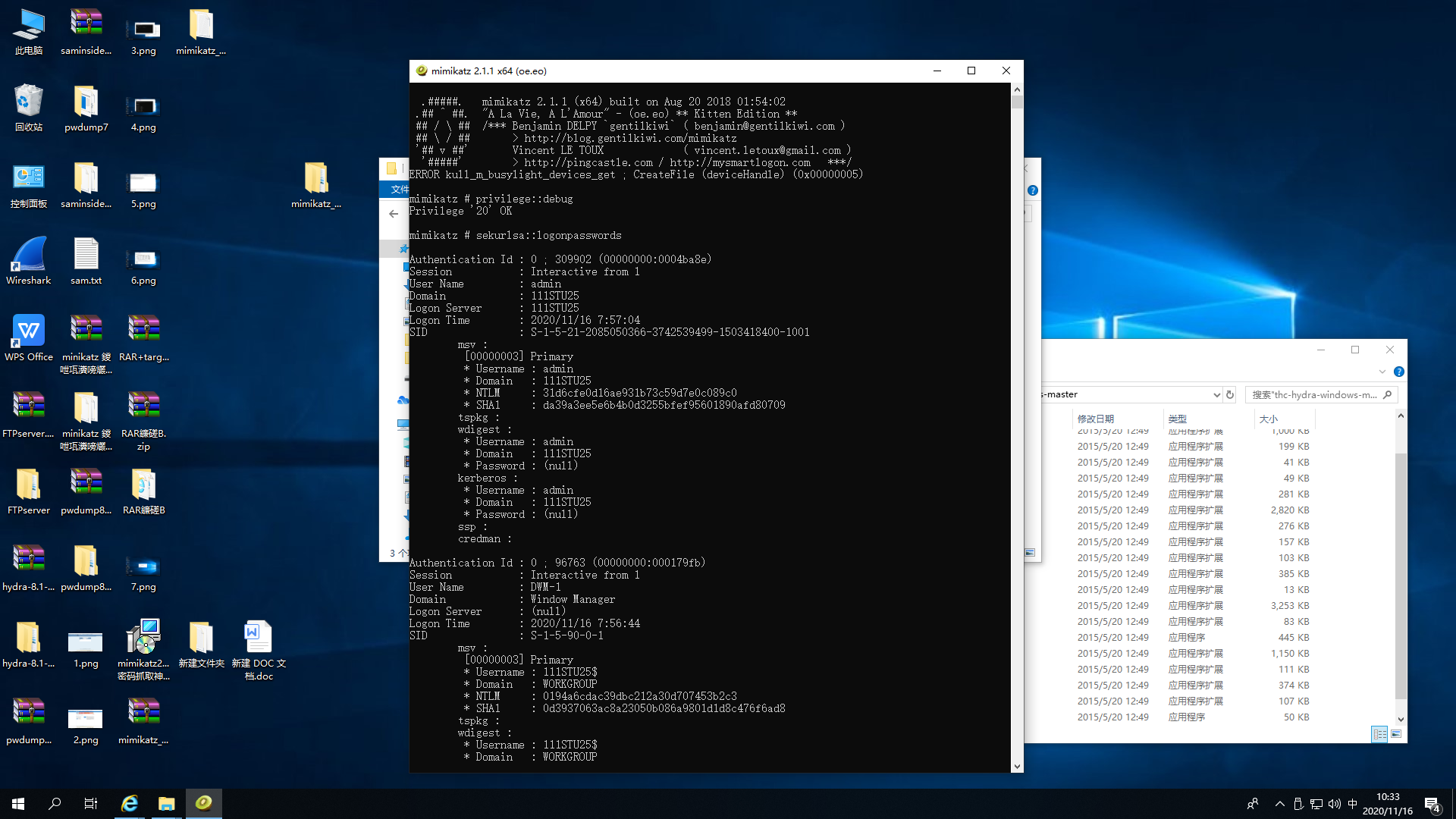Open the Windows Start button

[x=18, y=803]
